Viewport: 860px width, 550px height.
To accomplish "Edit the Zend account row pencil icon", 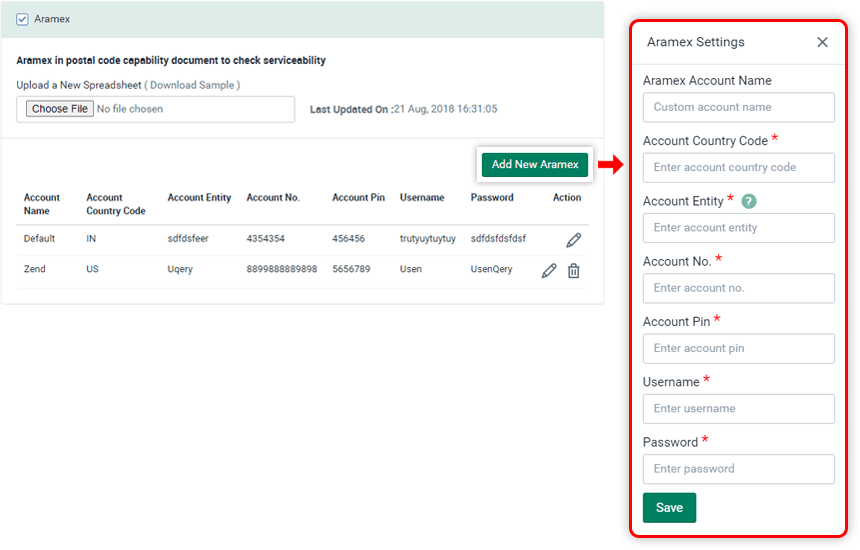I will coord(549,270).
